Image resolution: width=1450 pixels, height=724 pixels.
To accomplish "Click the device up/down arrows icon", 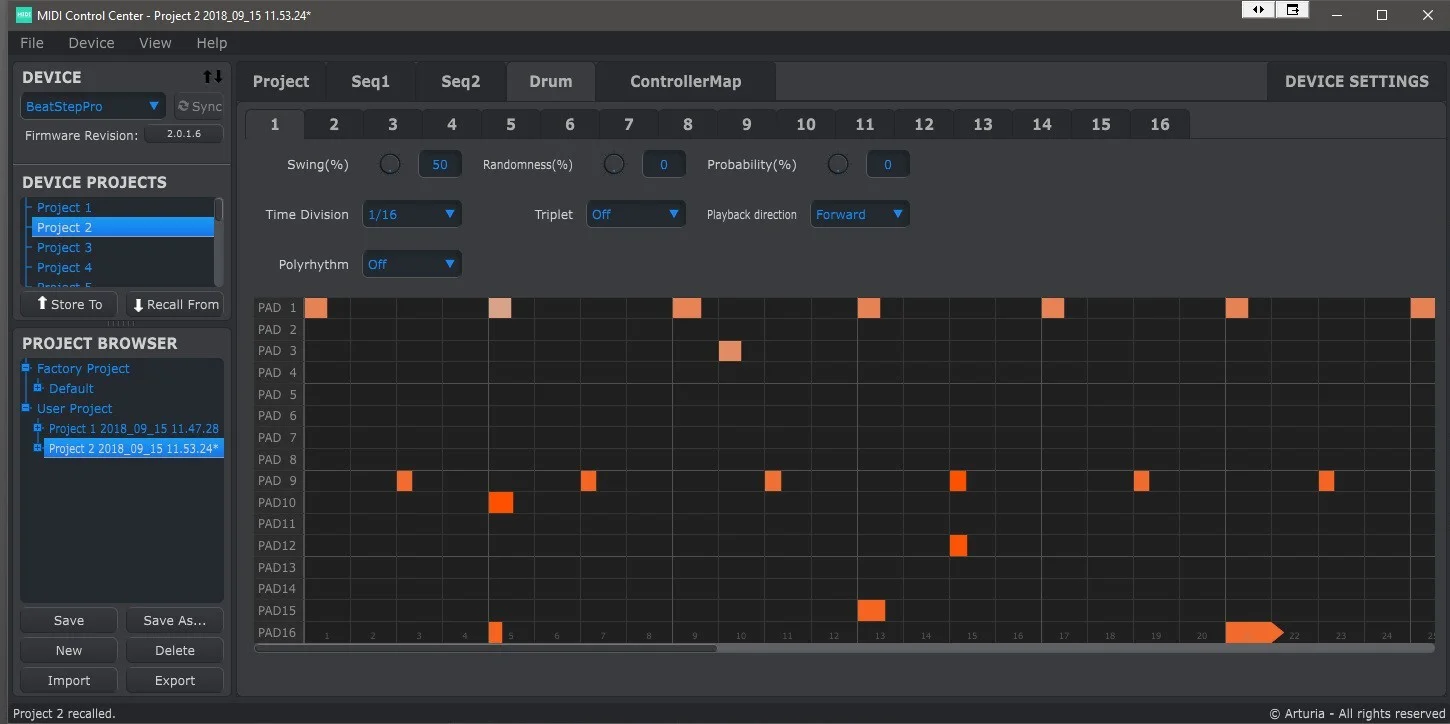I will (212, 77).
